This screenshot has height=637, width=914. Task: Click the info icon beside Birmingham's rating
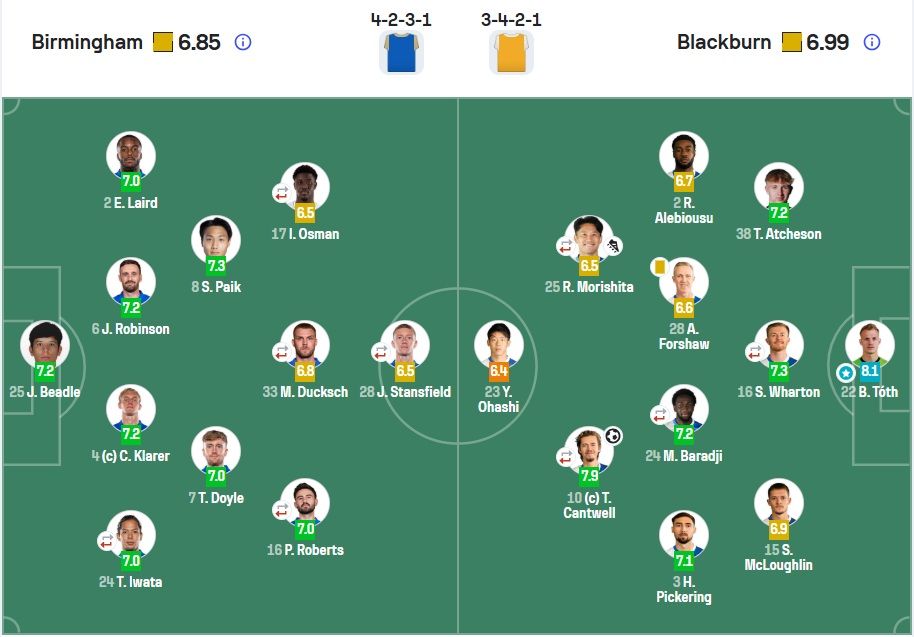click(242, 42)
